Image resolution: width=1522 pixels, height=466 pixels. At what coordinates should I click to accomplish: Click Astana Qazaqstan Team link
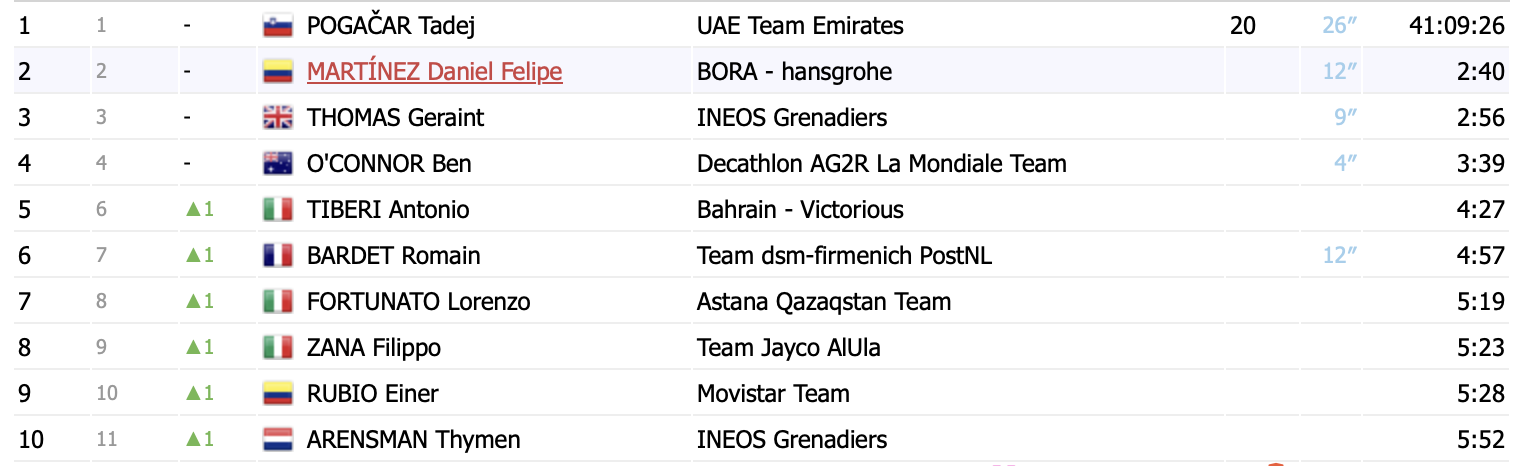[824, 302]
